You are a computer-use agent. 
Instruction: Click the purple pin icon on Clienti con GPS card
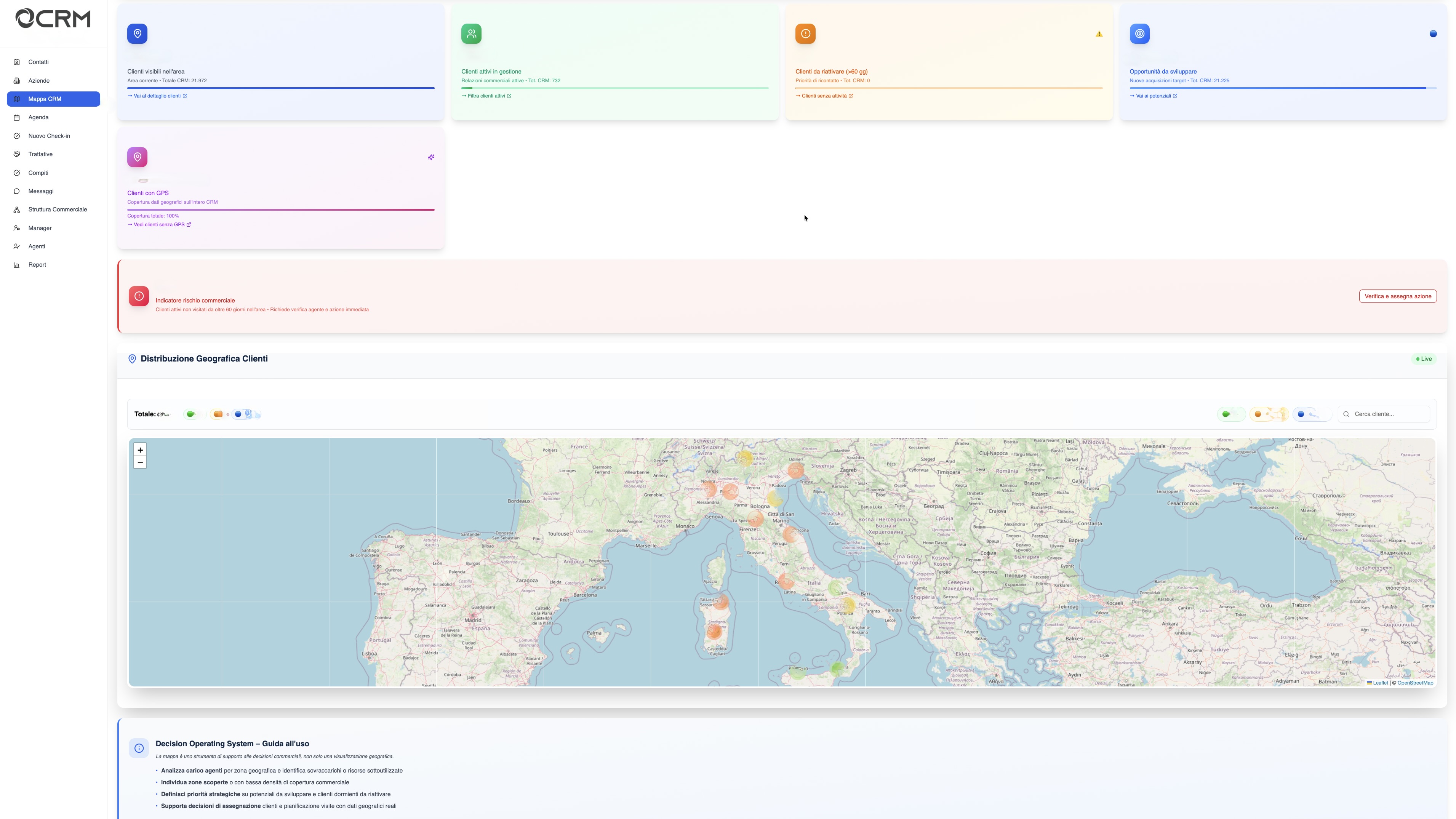(138, 157)
